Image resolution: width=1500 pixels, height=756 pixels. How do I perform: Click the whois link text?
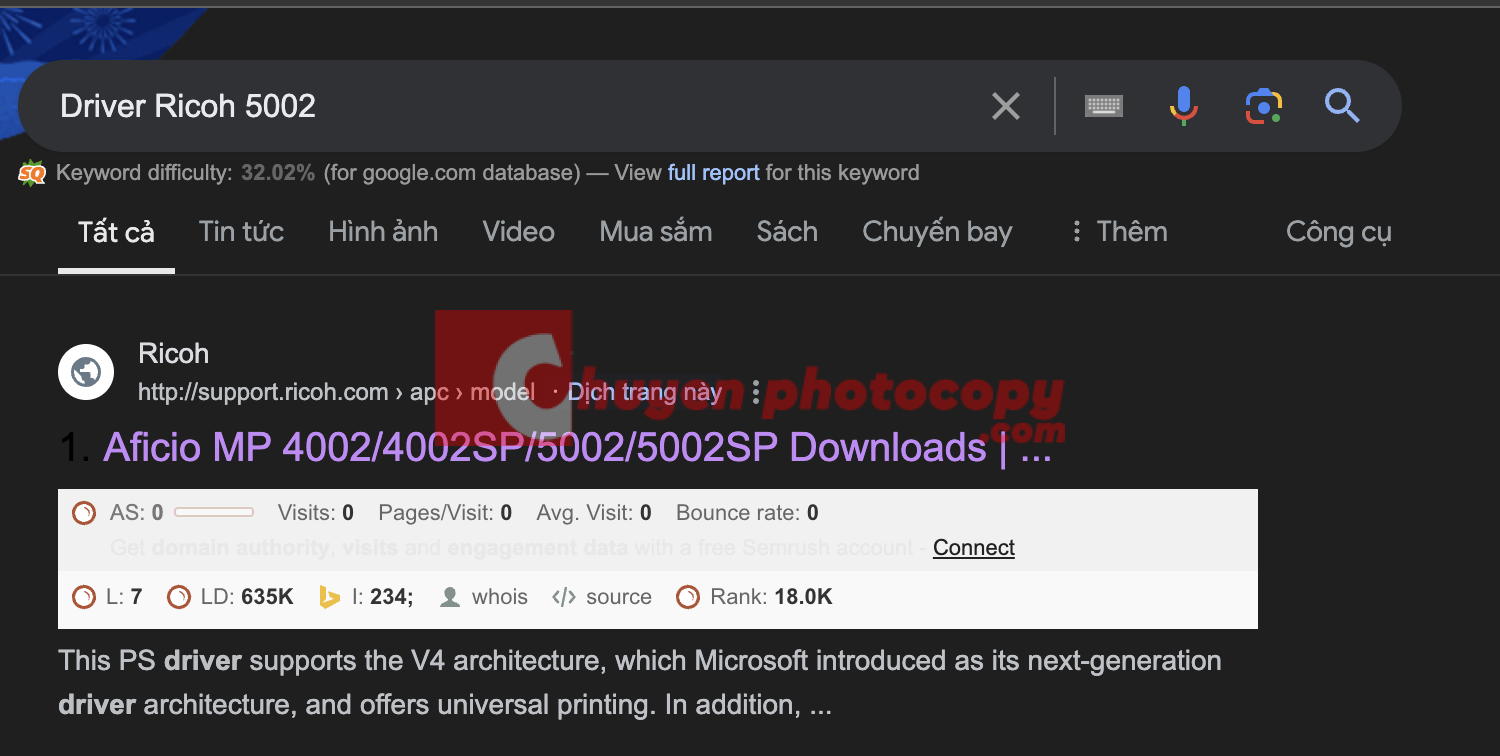point(500,597)
